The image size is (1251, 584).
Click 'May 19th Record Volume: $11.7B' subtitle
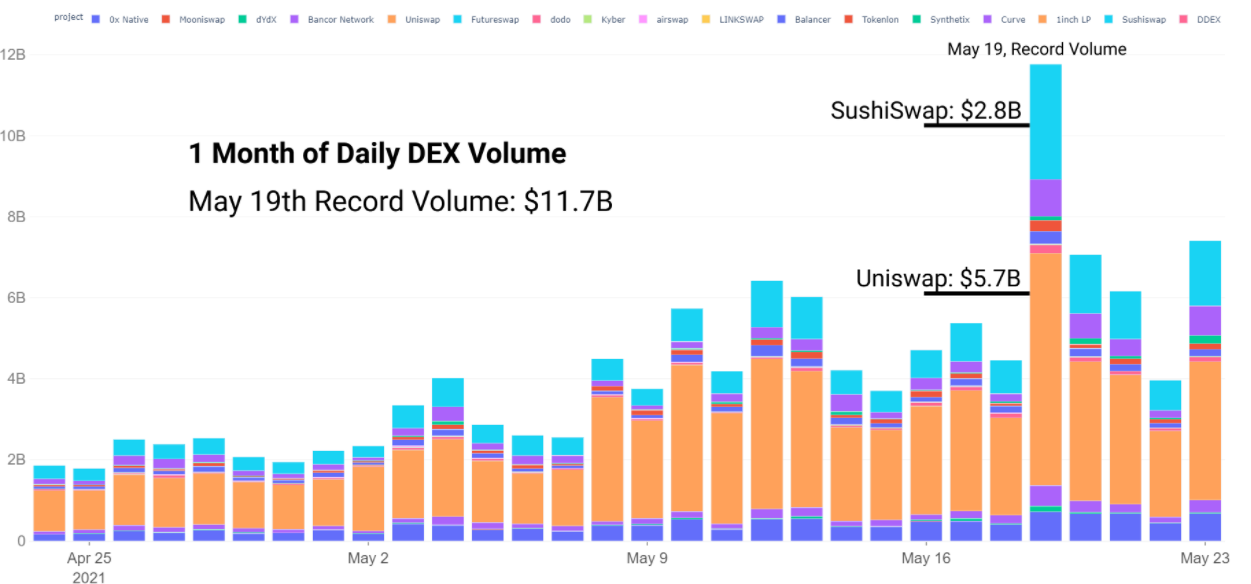click(x=400, y=201)
